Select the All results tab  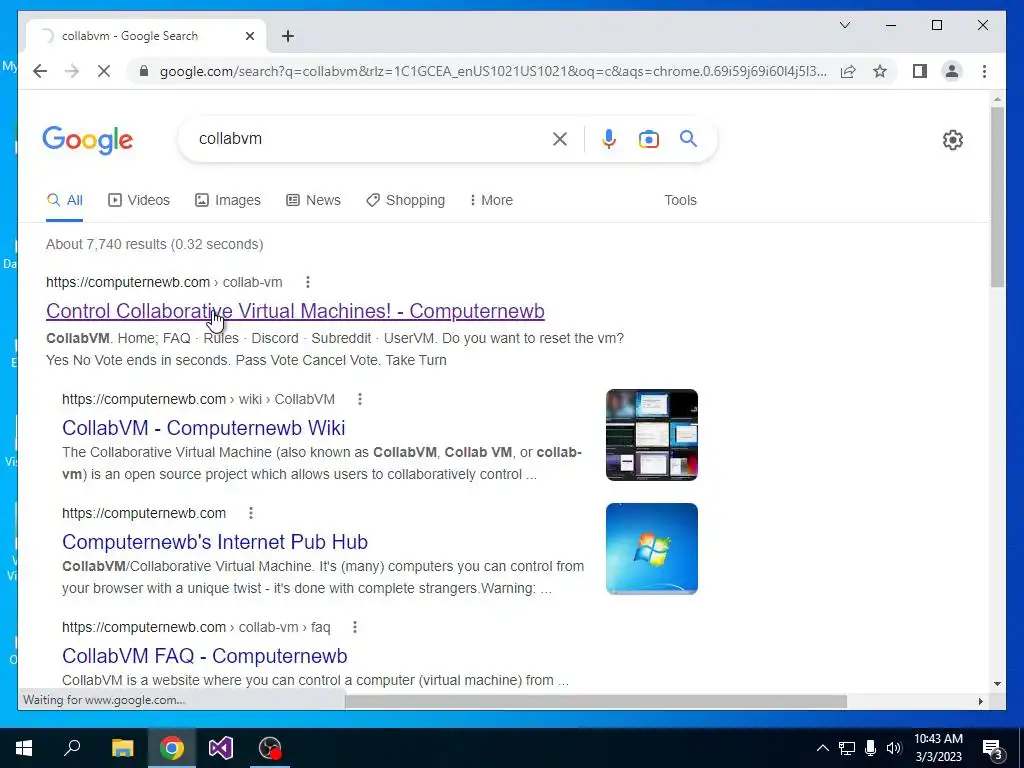click(65, 200)
